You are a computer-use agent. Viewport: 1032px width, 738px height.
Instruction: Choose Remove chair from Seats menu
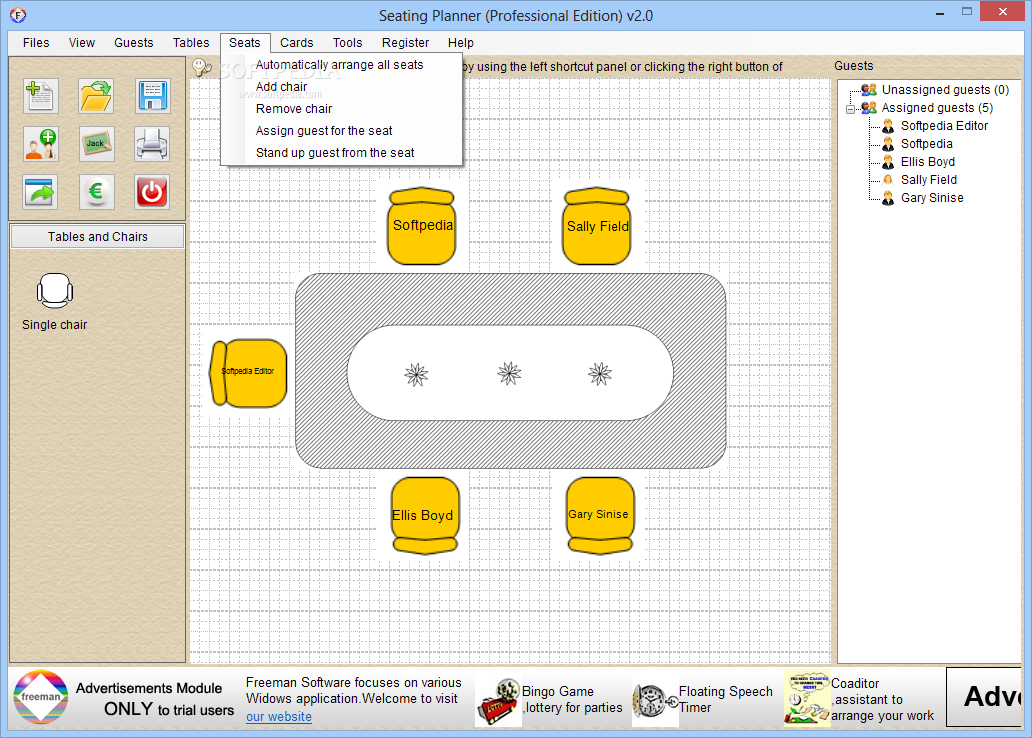[342, 109]
